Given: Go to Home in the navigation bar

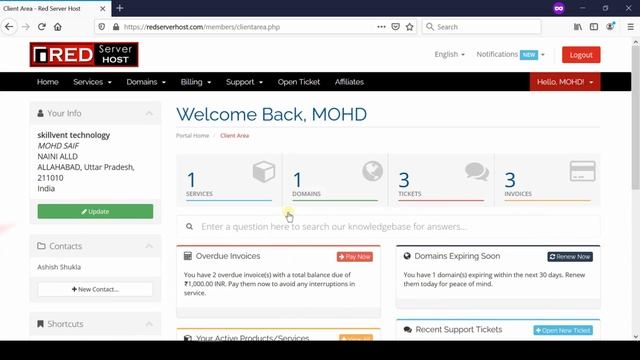Looking at the screenshot, I should point(48,82).
